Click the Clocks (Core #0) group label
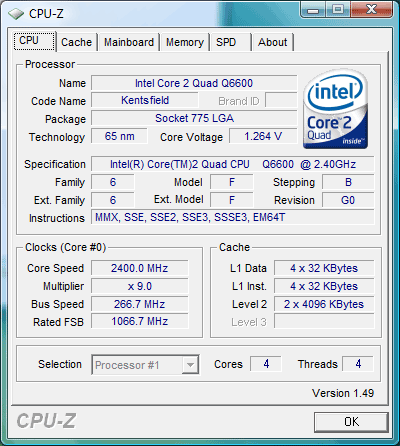 point(65,248)
